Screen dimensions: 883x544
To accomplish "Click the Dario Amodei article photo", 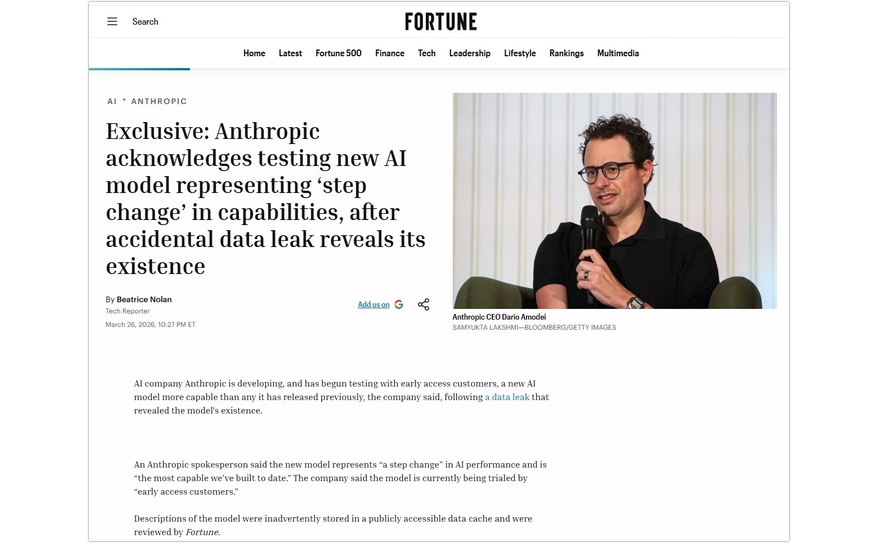I will point(614,200).
